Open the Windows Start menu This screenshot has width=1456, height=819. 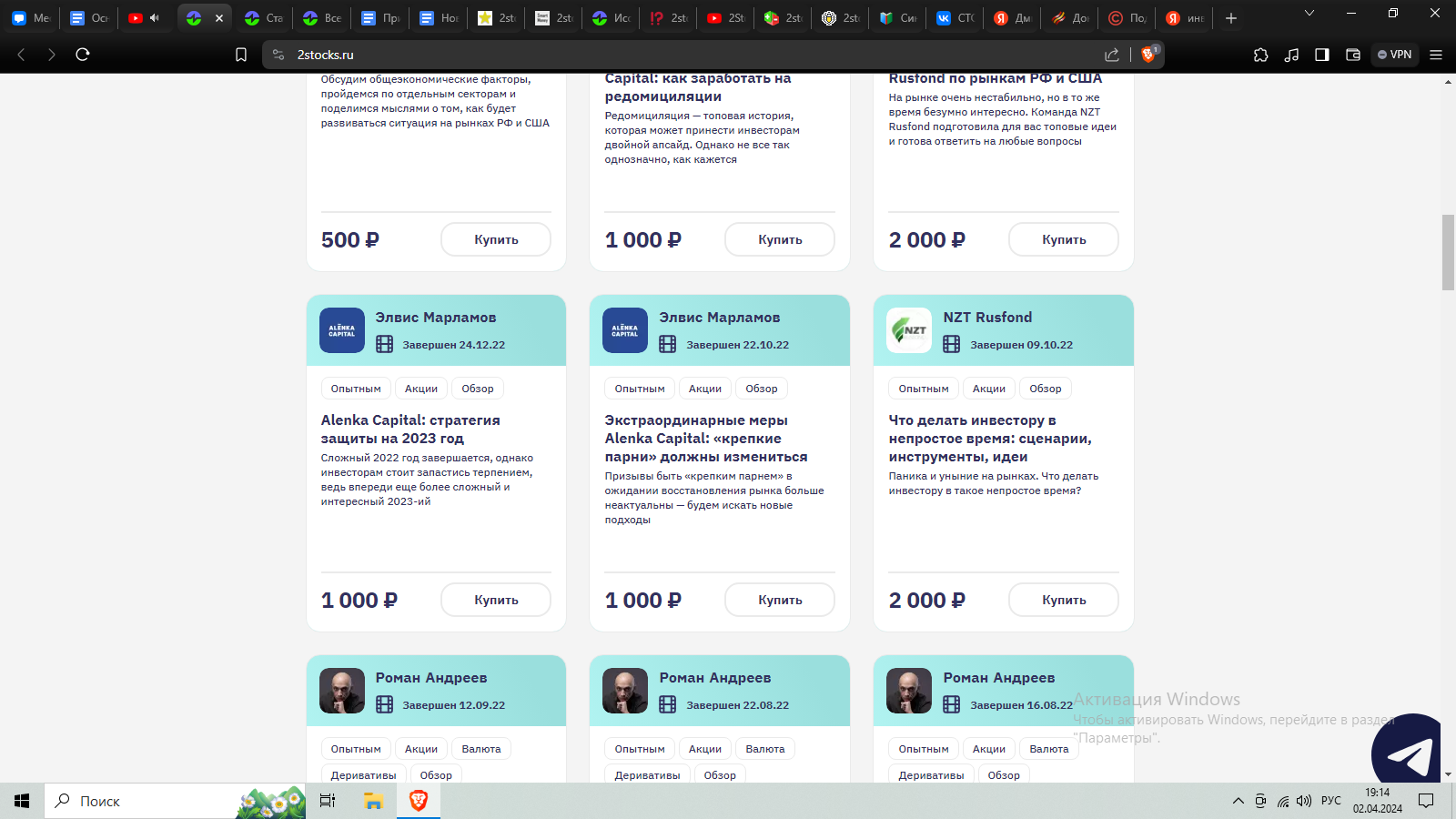point(22,801)
